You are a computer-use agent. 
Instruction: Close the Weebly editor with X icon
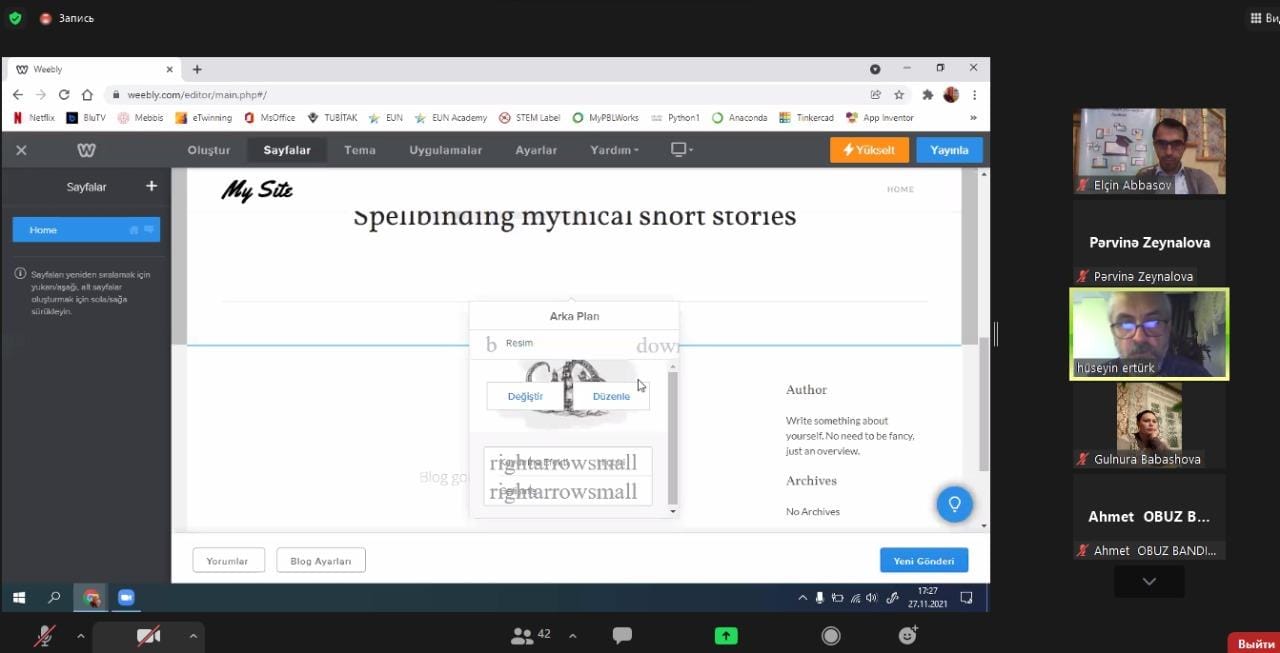(21, 150)
